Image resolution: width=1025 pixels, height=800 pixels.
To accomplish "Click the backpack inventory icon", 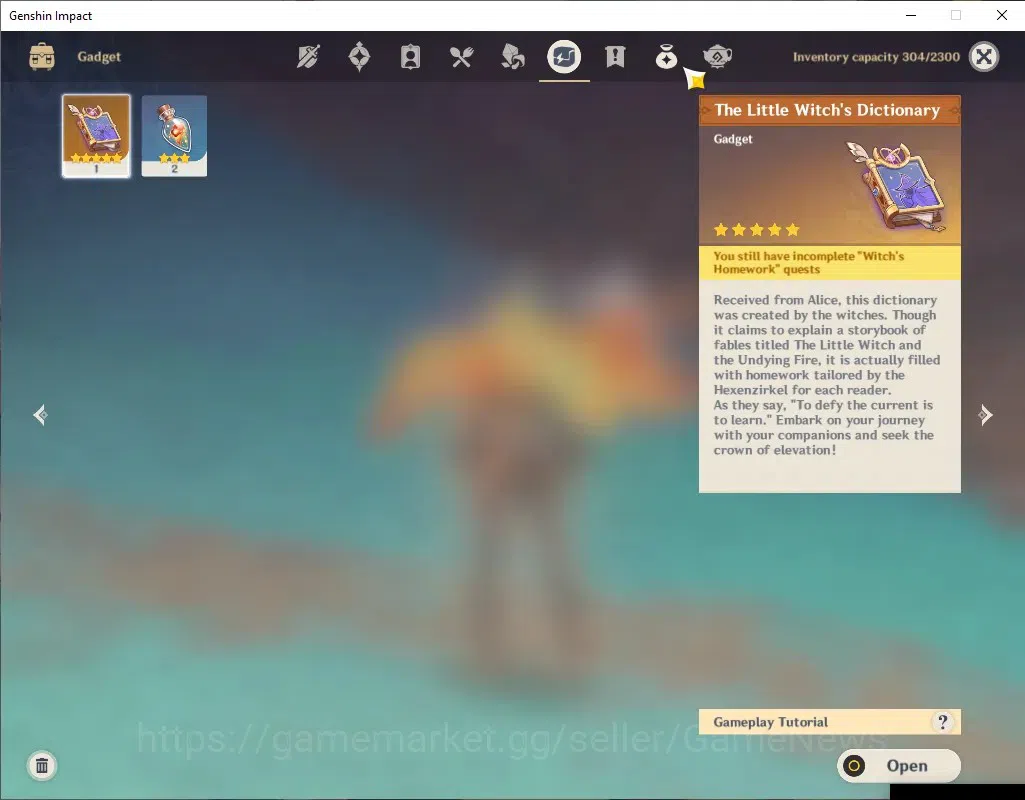I will click(42, 57).
